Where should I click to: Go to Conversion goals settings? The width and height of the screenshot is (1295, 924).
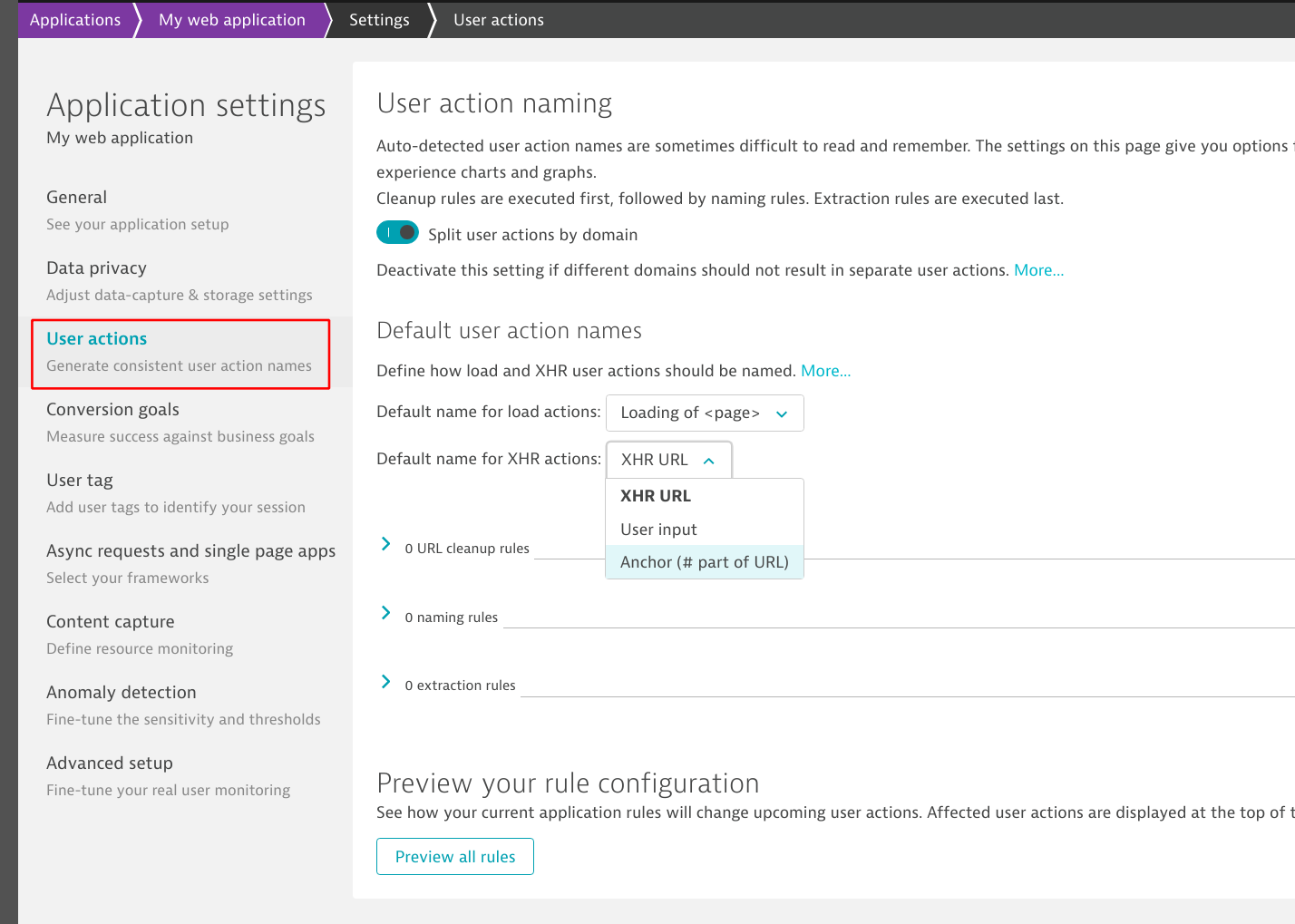[113, 410]
